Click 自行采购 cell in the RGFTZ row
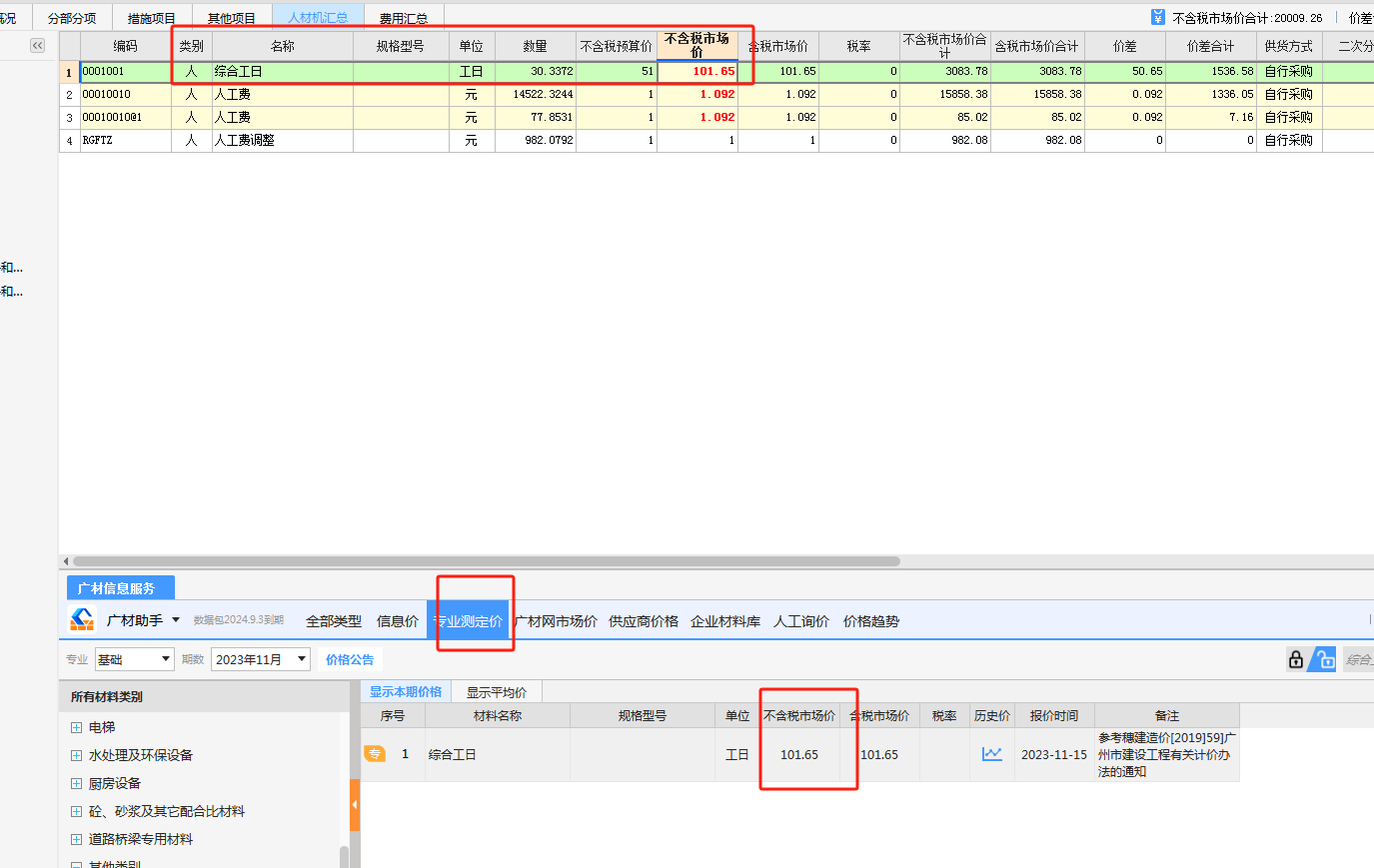 click(1289, 140)
